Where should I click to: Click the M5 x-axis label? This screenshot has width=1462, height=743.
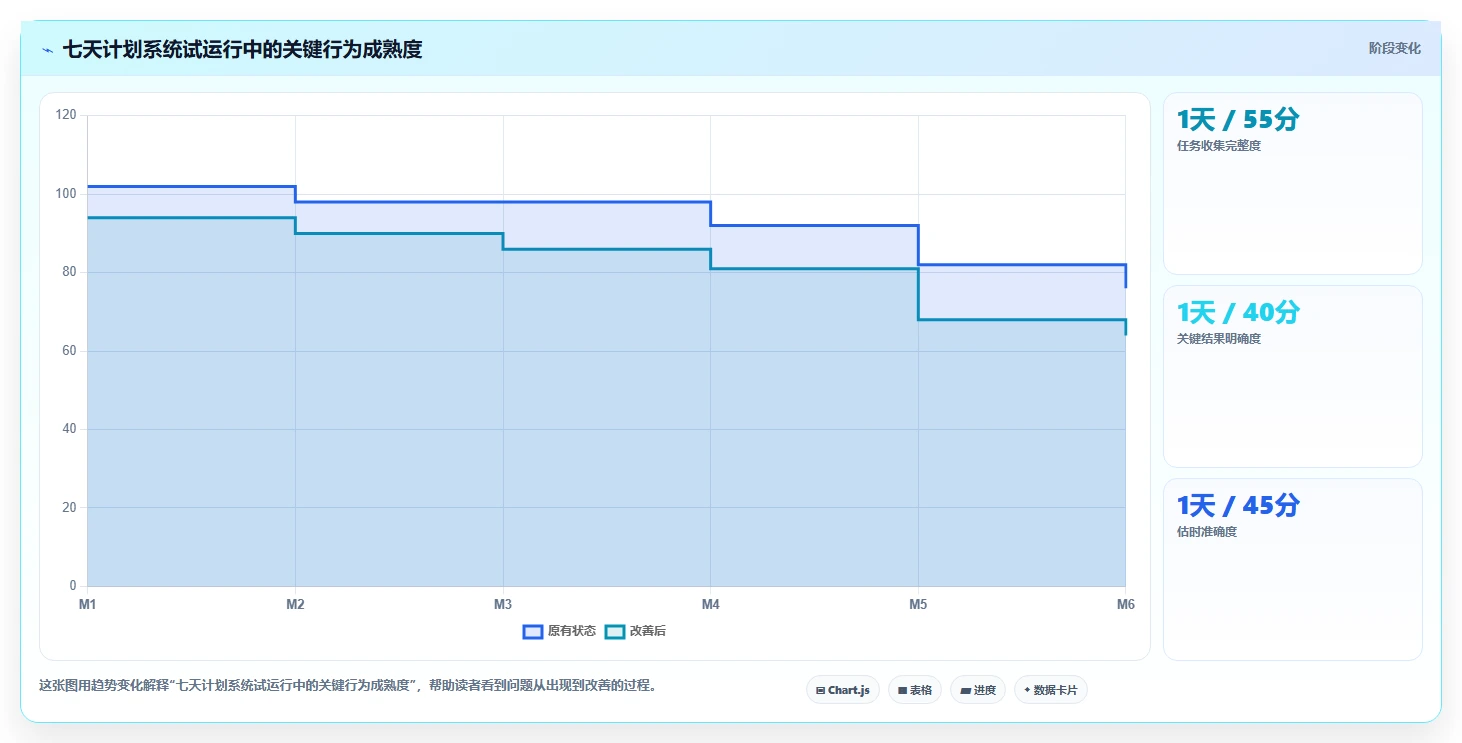[x=918, y=604]
